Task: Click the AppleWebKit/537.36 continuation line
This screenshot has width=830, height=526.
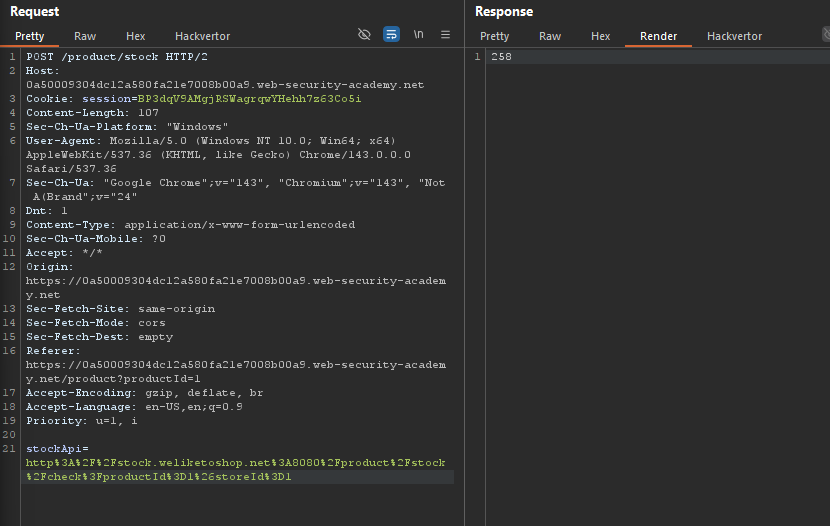Action: [218, 155]
